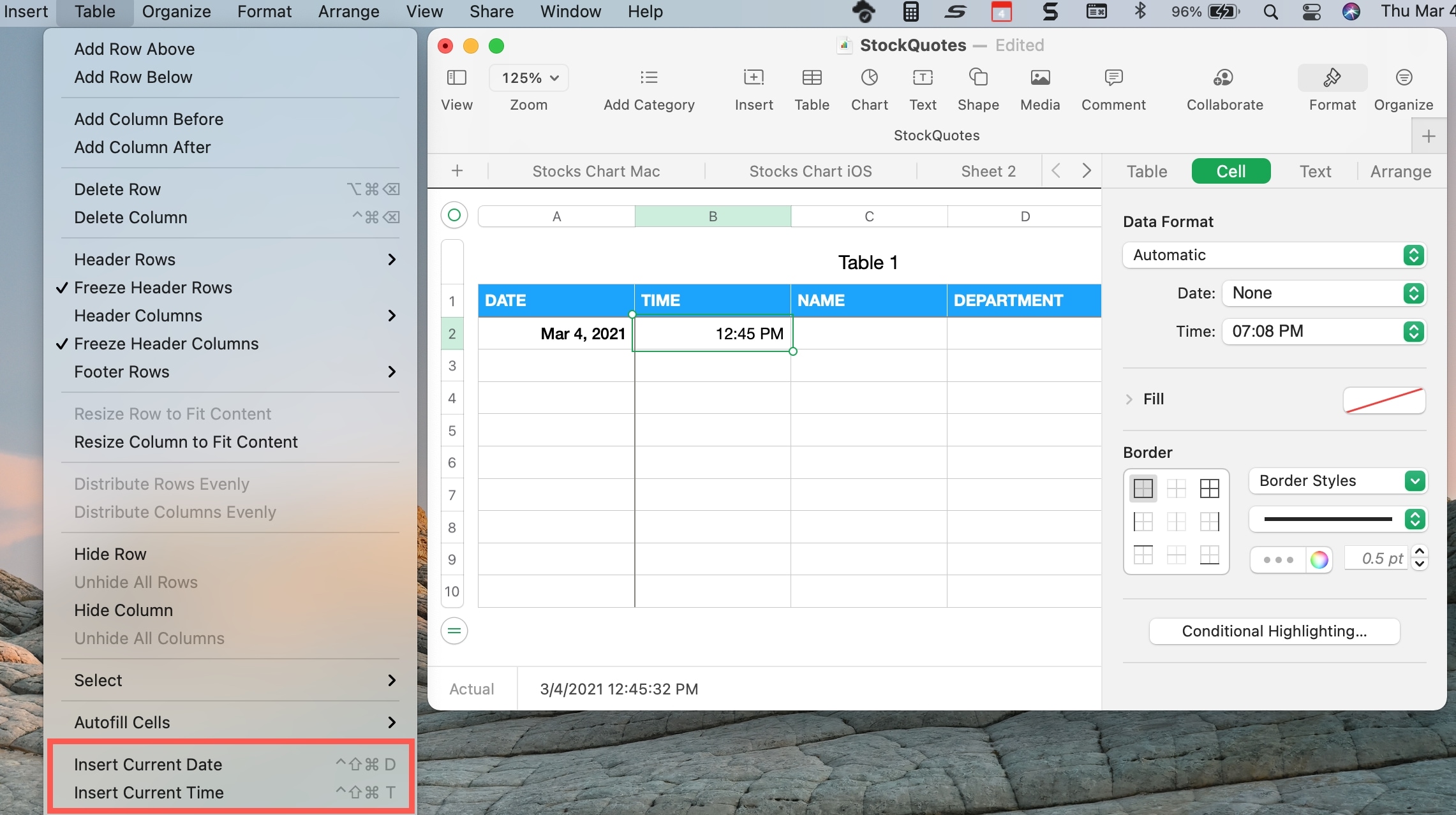Screen dimensions: 1456x815
Task: Select the Mar 4, 2021 cell
Action: point(556,334)
